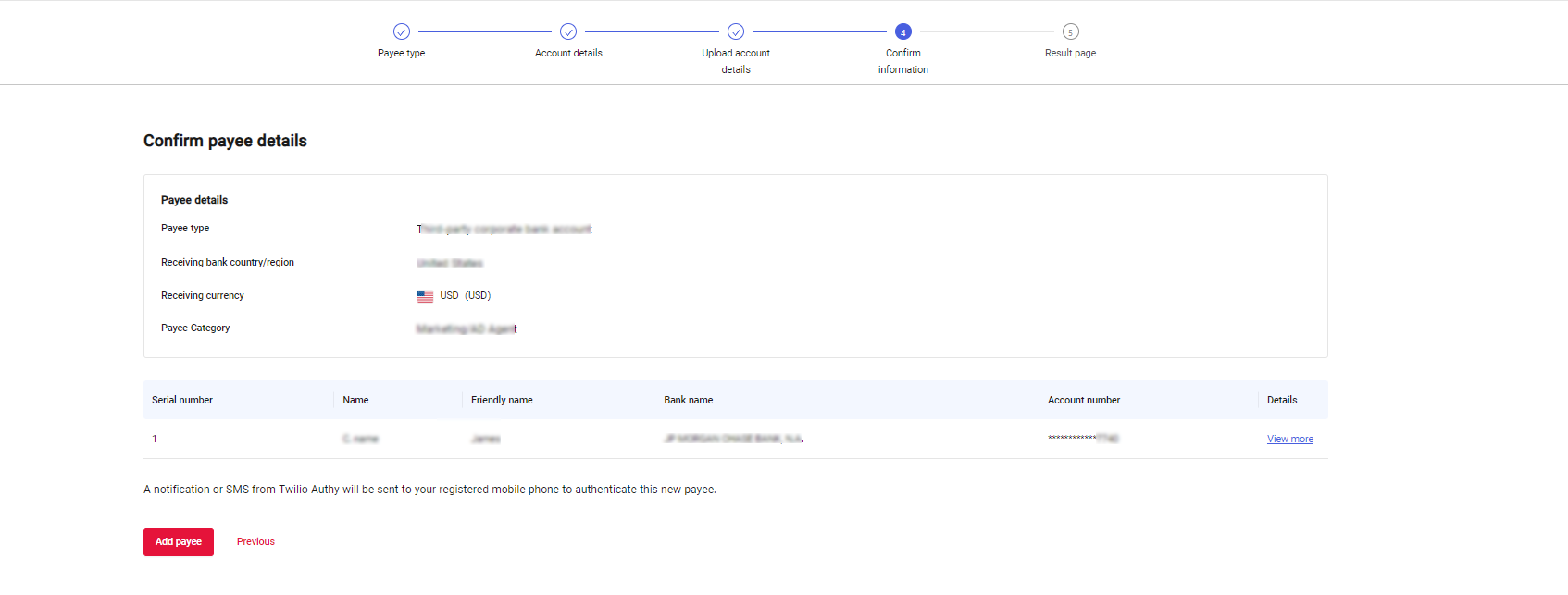The height and width of the screenshot is (595, 1568).
Task: Select the Confirm information step label
Action: pos(903,61)
